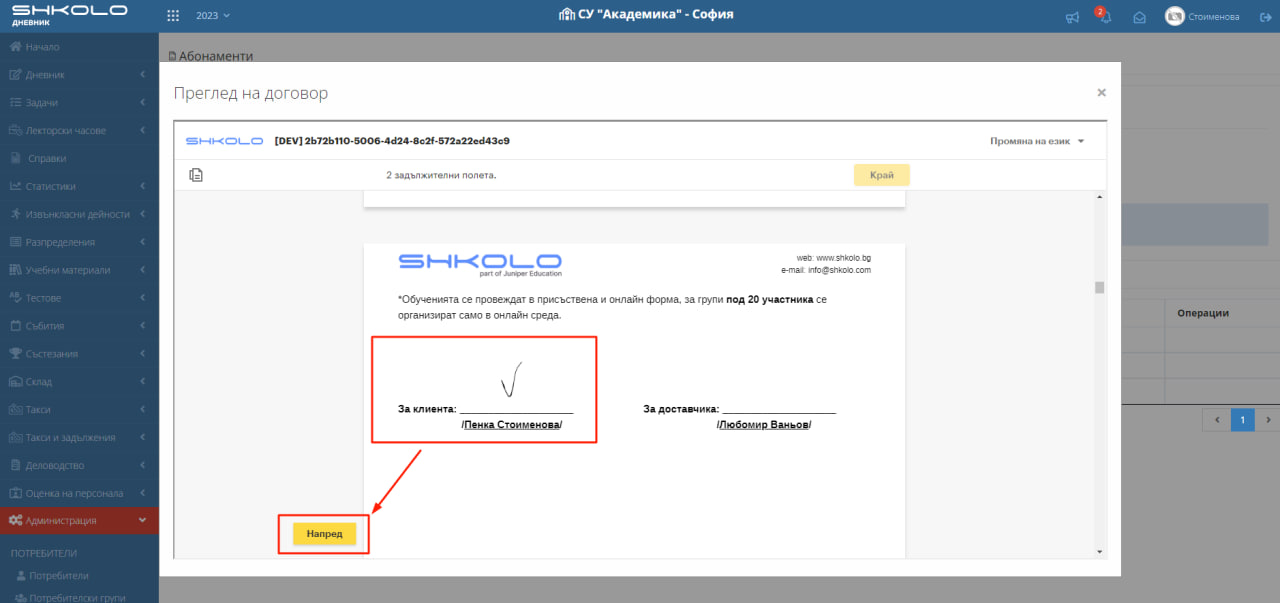The image size is (1280, 603).
Task: Open the messages envelope icon
Action: point(1138,17)
